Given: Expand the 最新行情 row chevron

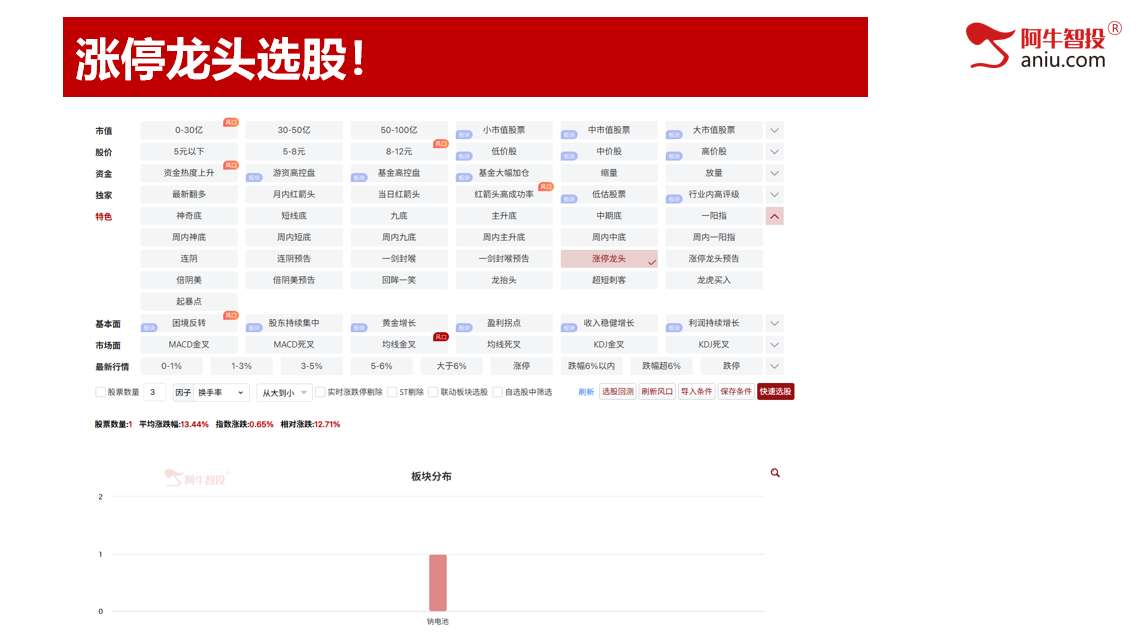Looking at the screenshot, I should [x=774, y=366].
